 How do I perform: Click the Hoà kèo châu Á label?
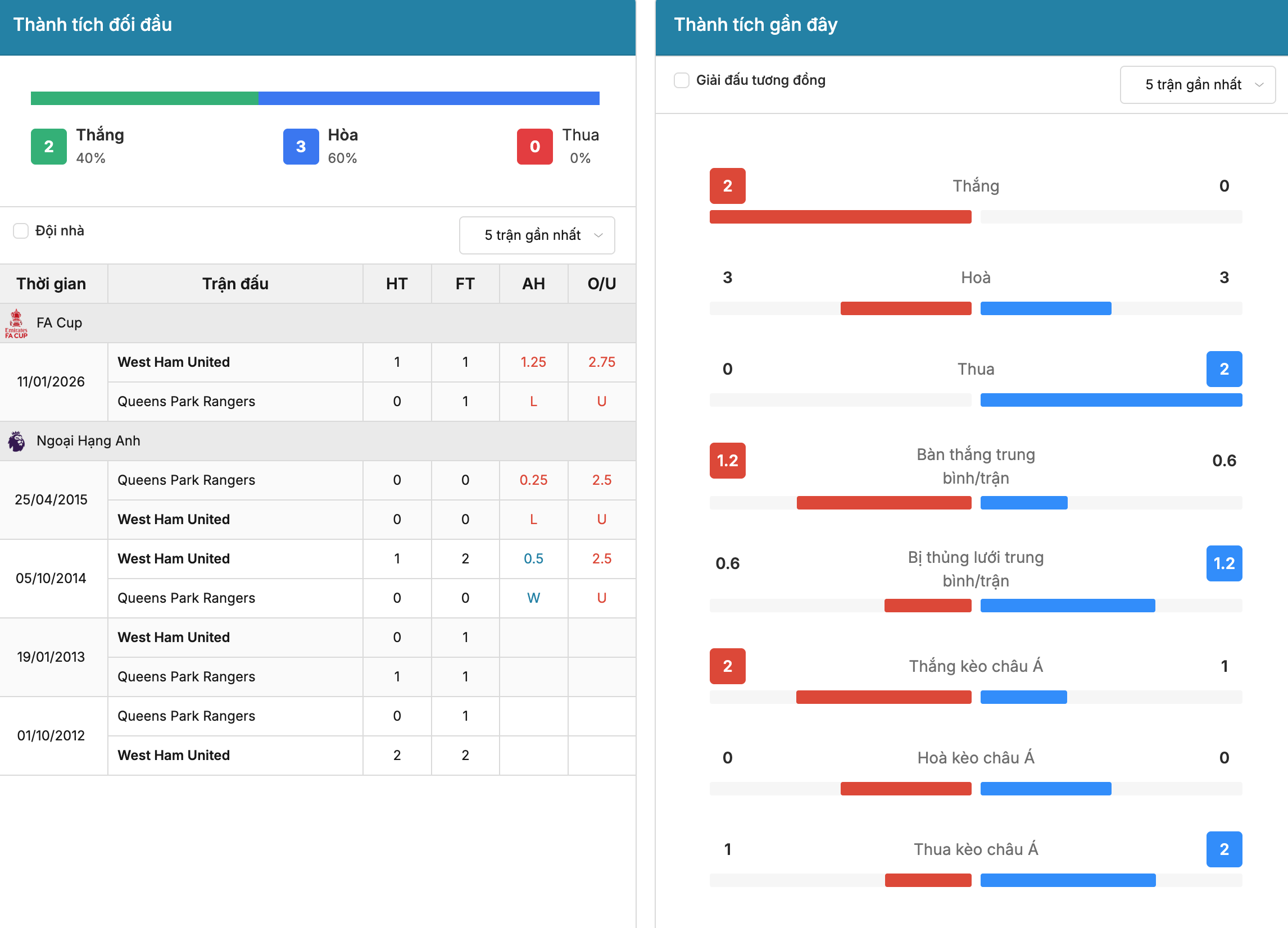coord(976,758)
